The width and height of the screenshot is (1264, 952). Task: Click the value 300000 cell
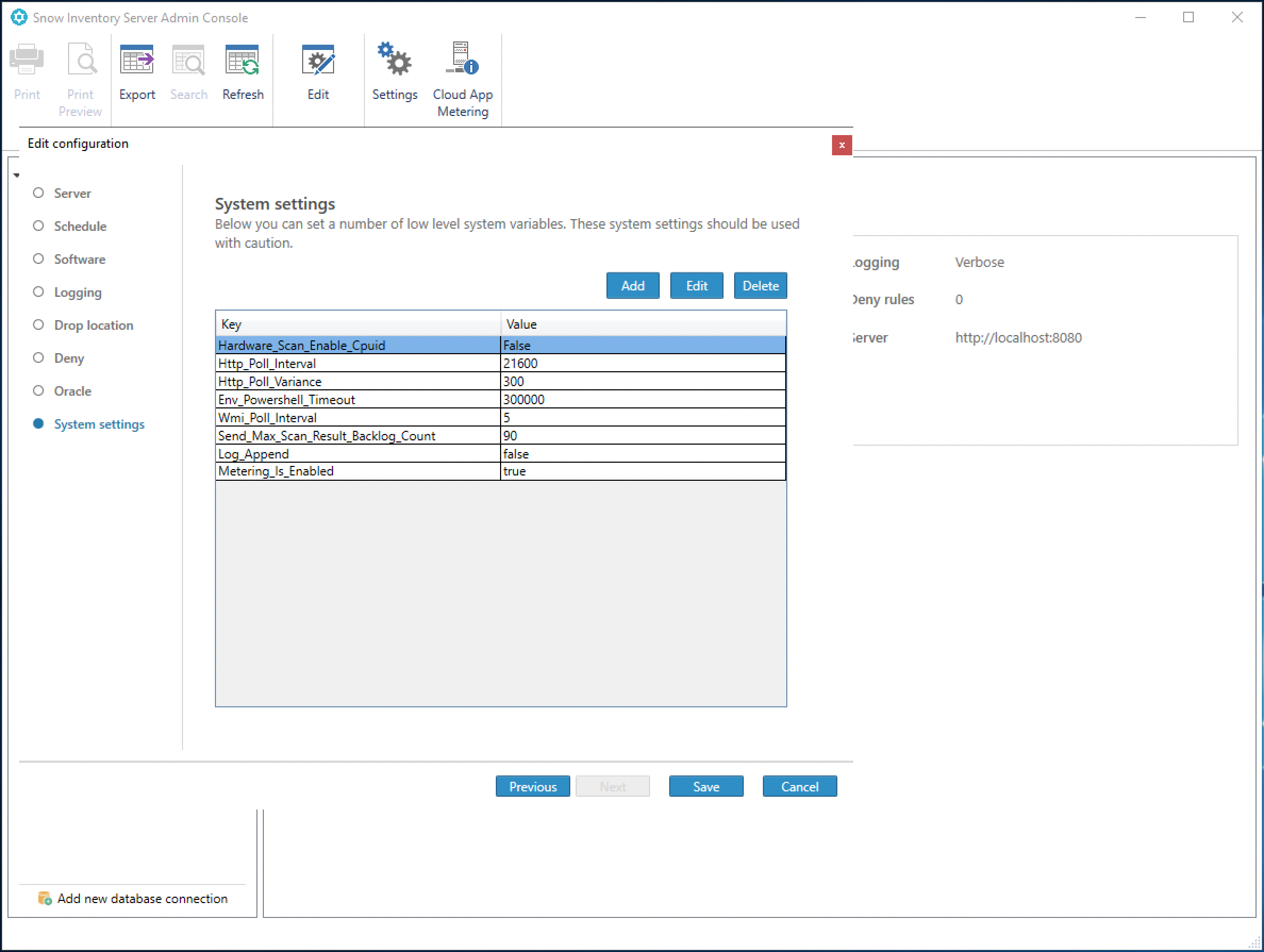643,399
